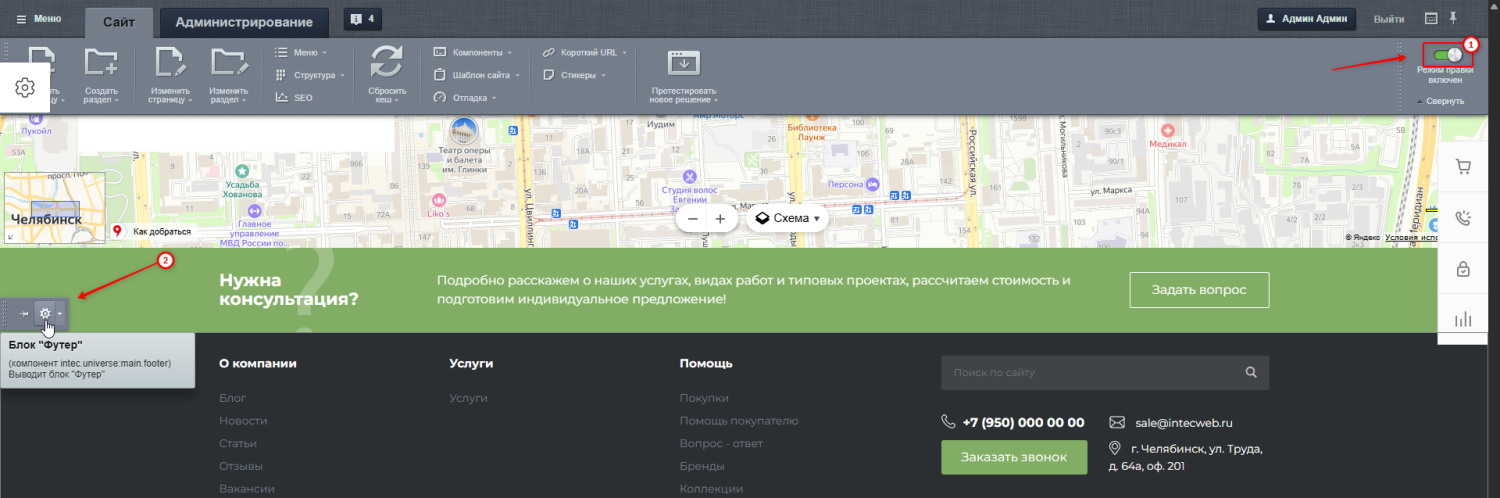
Task: Open the map Схема layer selector
Action: [787, 218]
